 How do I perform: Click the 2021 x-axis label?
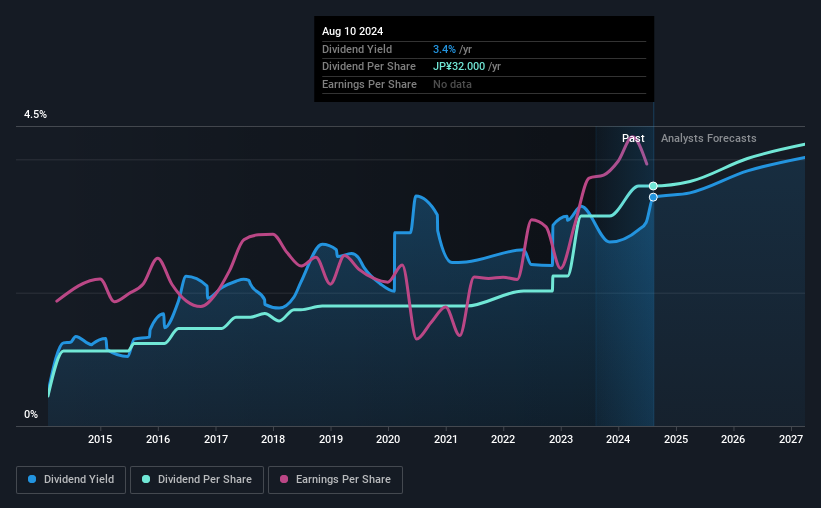pyautogui.click(x=446, y=439)
